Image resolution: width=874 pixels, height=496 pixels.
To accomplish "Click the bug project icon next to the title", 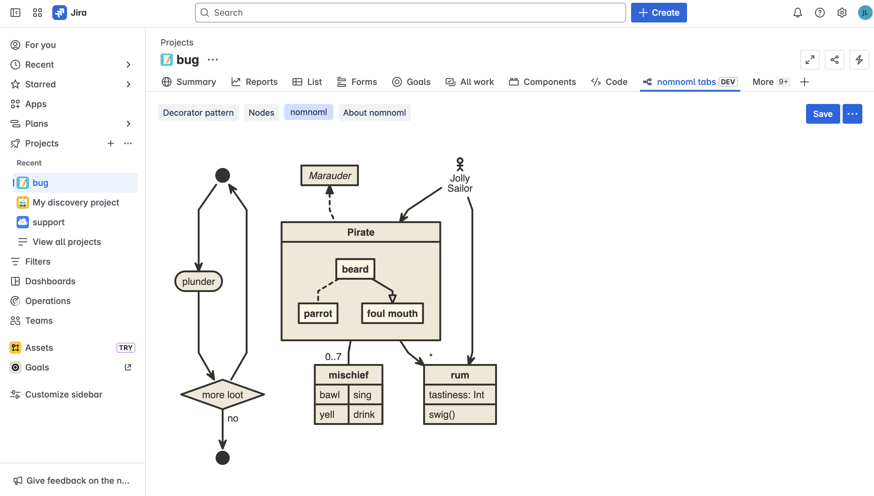I will pos(166,60).
